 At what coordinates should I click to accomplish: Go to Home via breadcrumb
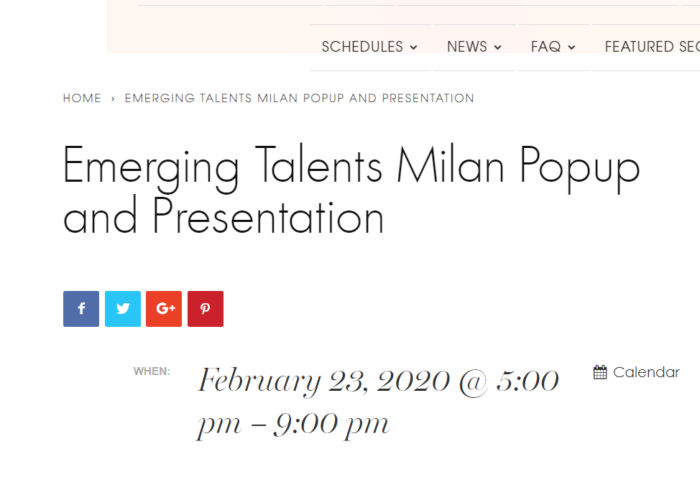pyautogui.click(x=82, y=99)
